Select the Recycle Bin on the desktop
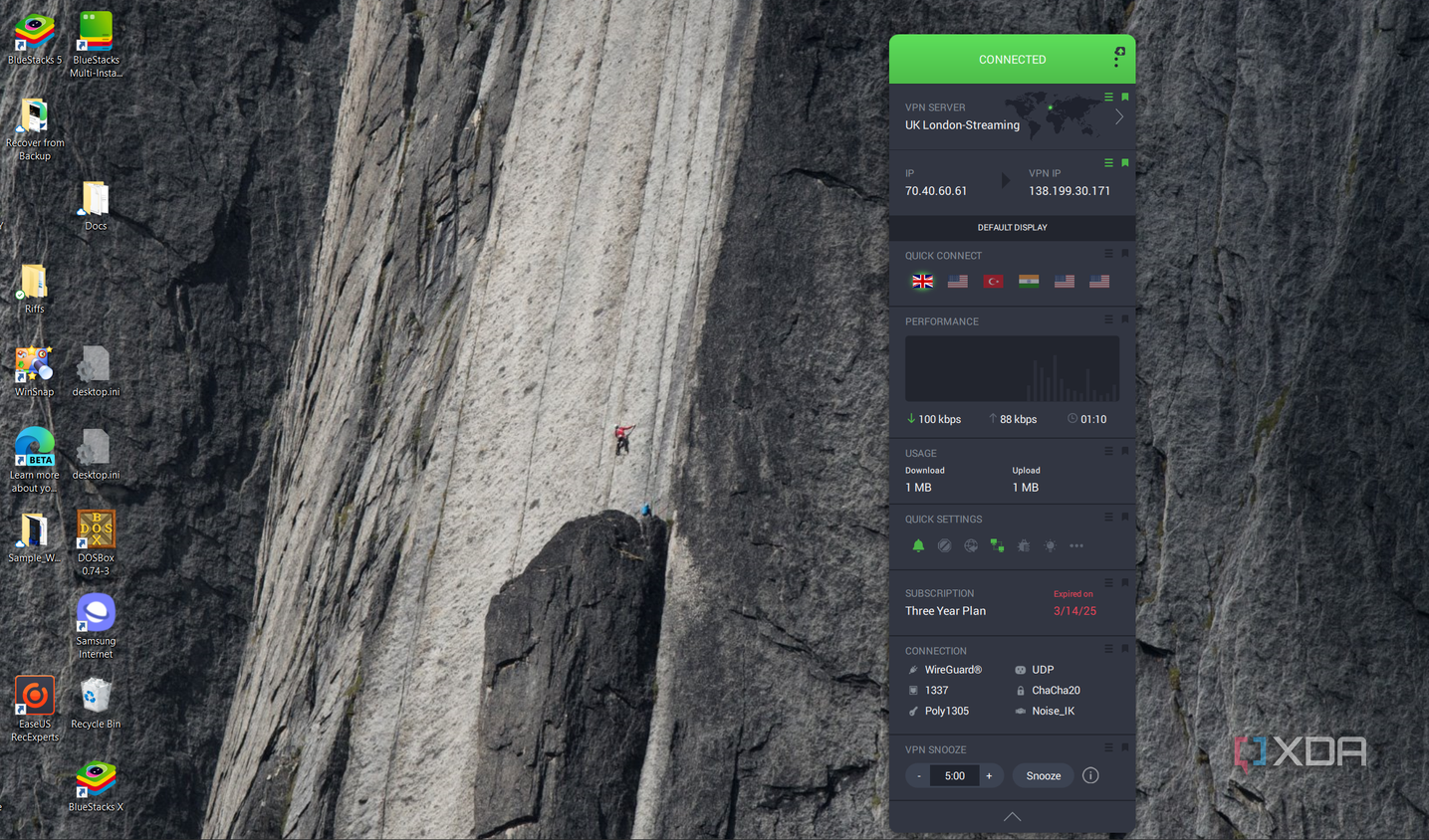This screenshot has height=840, width=1429. (x=96, y=704)
